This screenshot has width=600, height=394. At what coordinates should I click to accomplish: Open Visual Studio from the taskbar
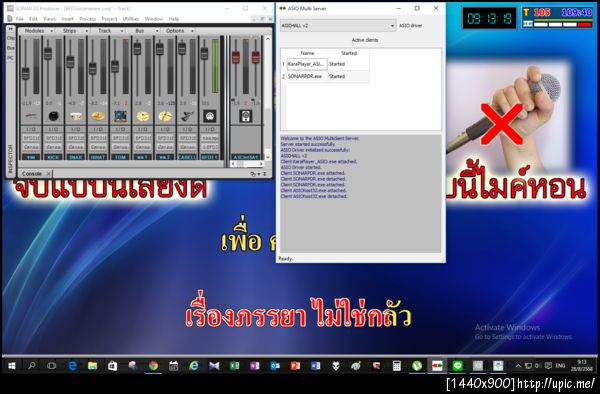point(214,366)
